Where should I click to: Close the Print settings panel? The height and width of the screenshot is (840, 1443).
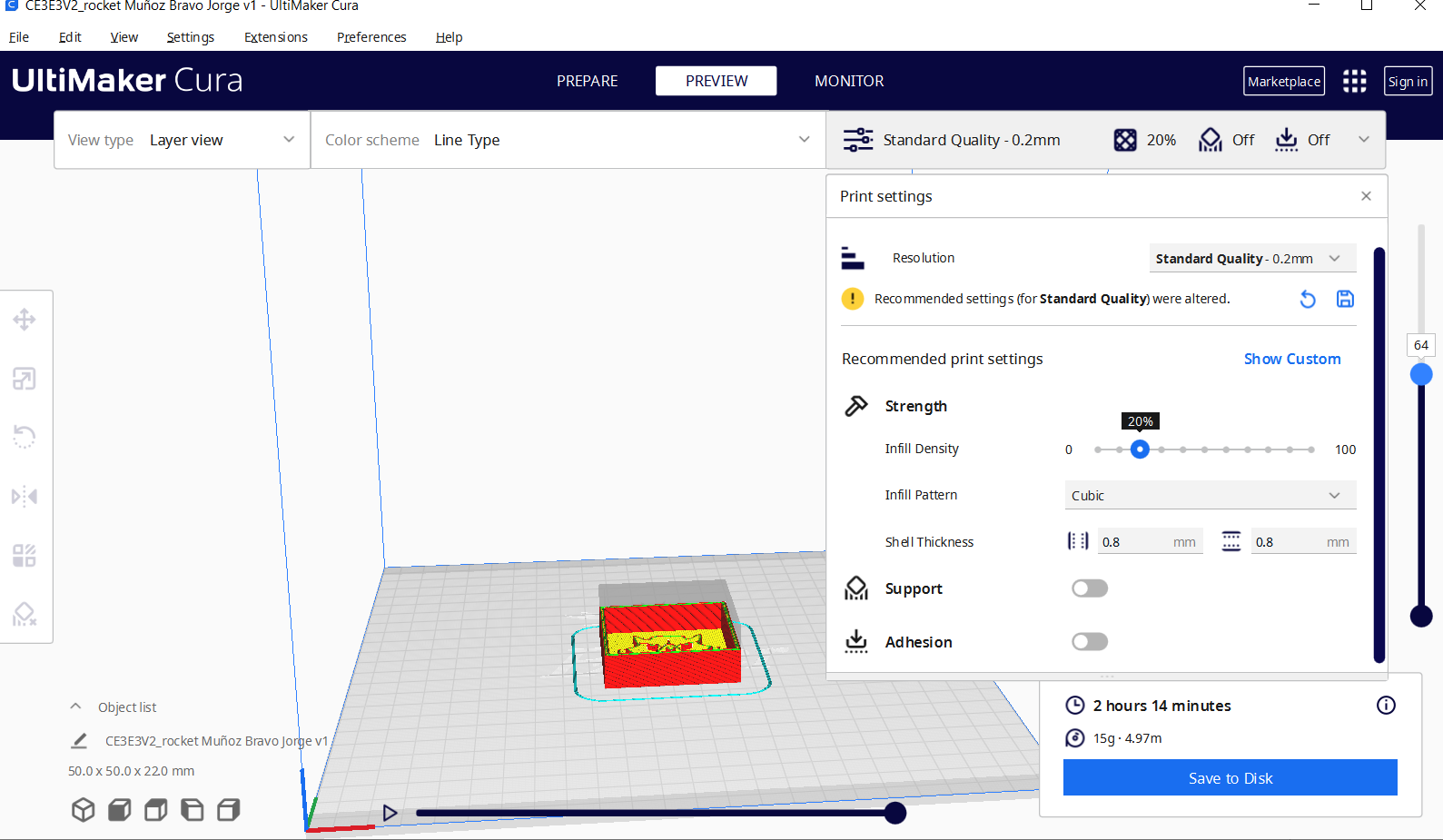1366,196
